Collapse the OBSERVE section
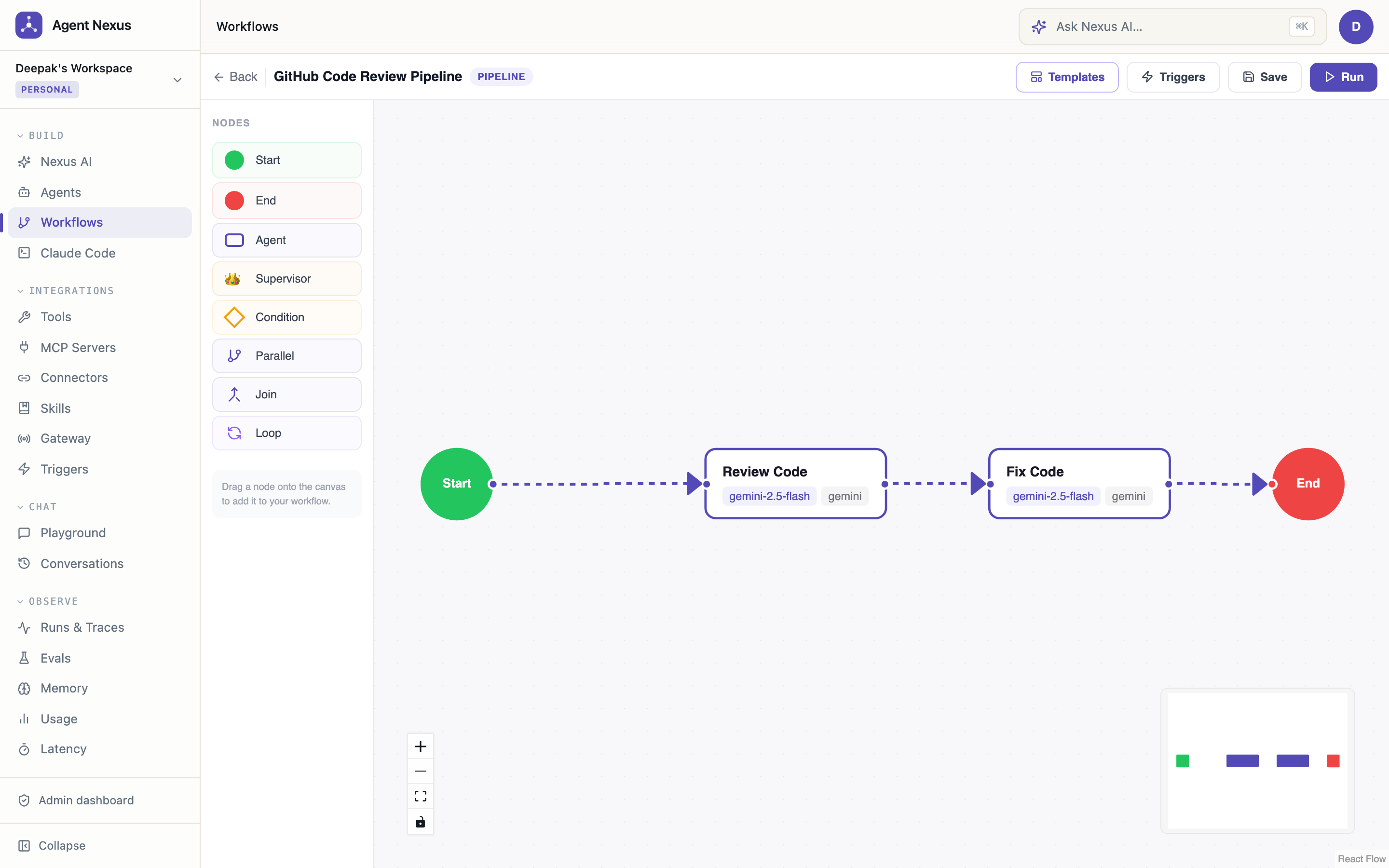Image resolution: width=1389 pixels, height=868 pixels. (x=48, y=601)
